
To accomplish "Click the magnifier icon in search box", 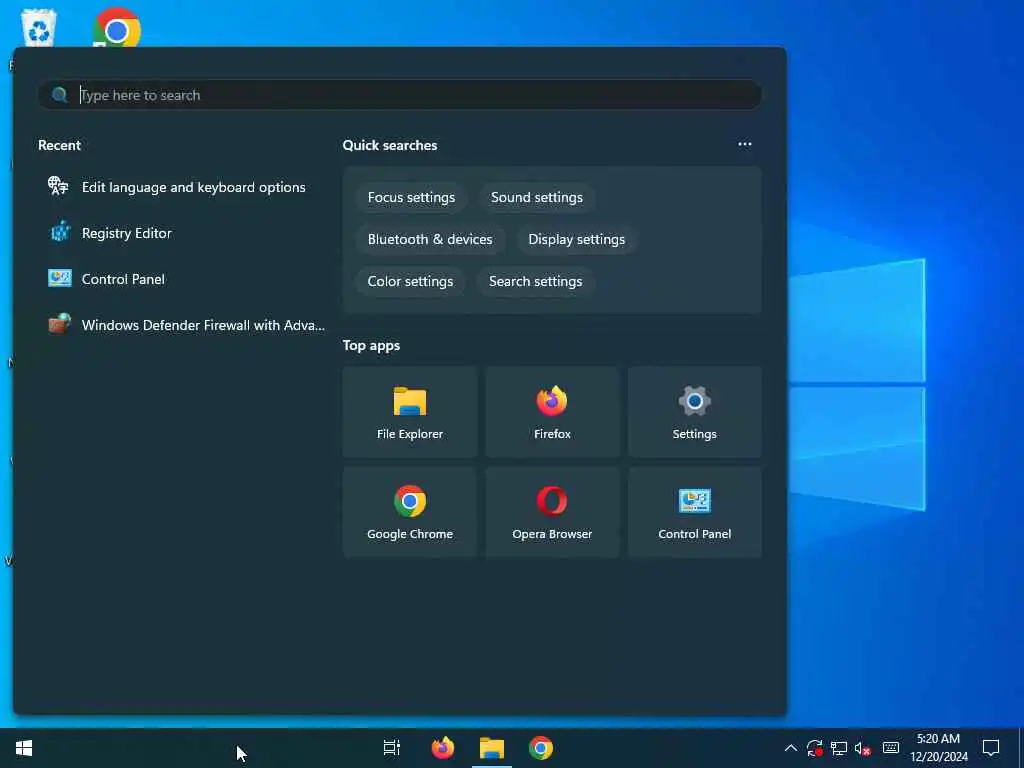I will coord(59,95).
